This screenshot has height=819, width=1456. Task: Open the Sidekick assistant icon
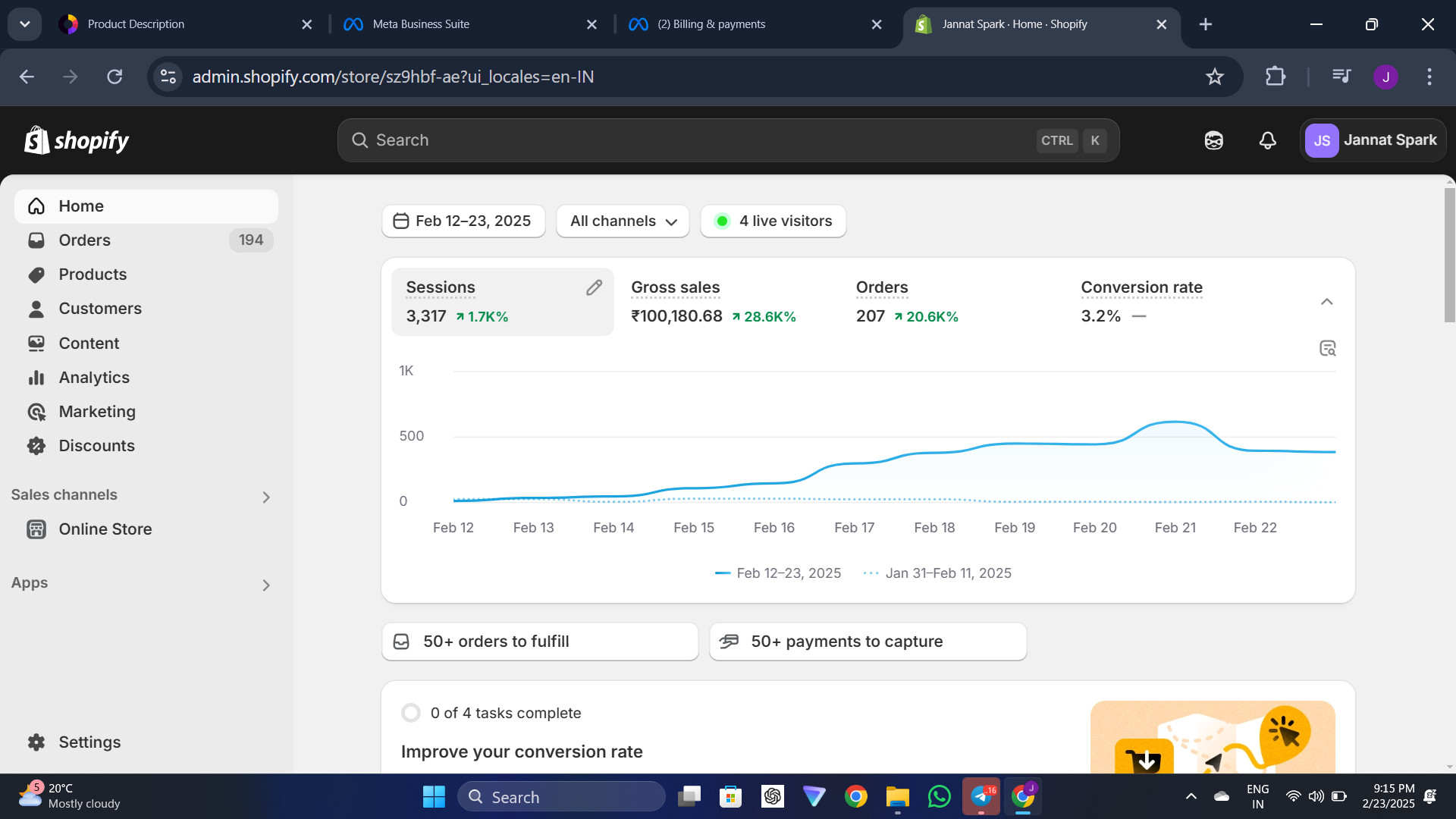[1214, 140]
